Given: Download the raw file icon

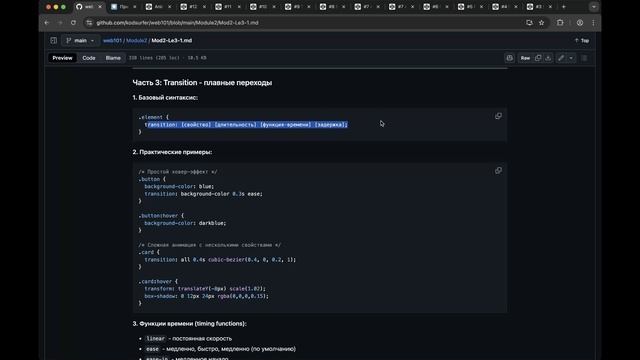Looking at the screenshot, I should pyautogui.click(x=548, y=58).
